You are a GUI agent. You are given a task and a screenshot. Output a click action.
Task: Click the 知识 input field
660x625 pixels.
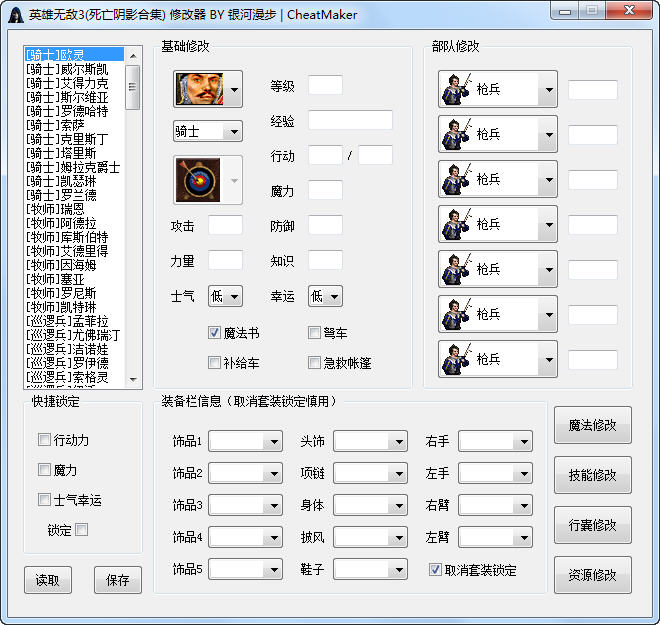coord(325,260)
